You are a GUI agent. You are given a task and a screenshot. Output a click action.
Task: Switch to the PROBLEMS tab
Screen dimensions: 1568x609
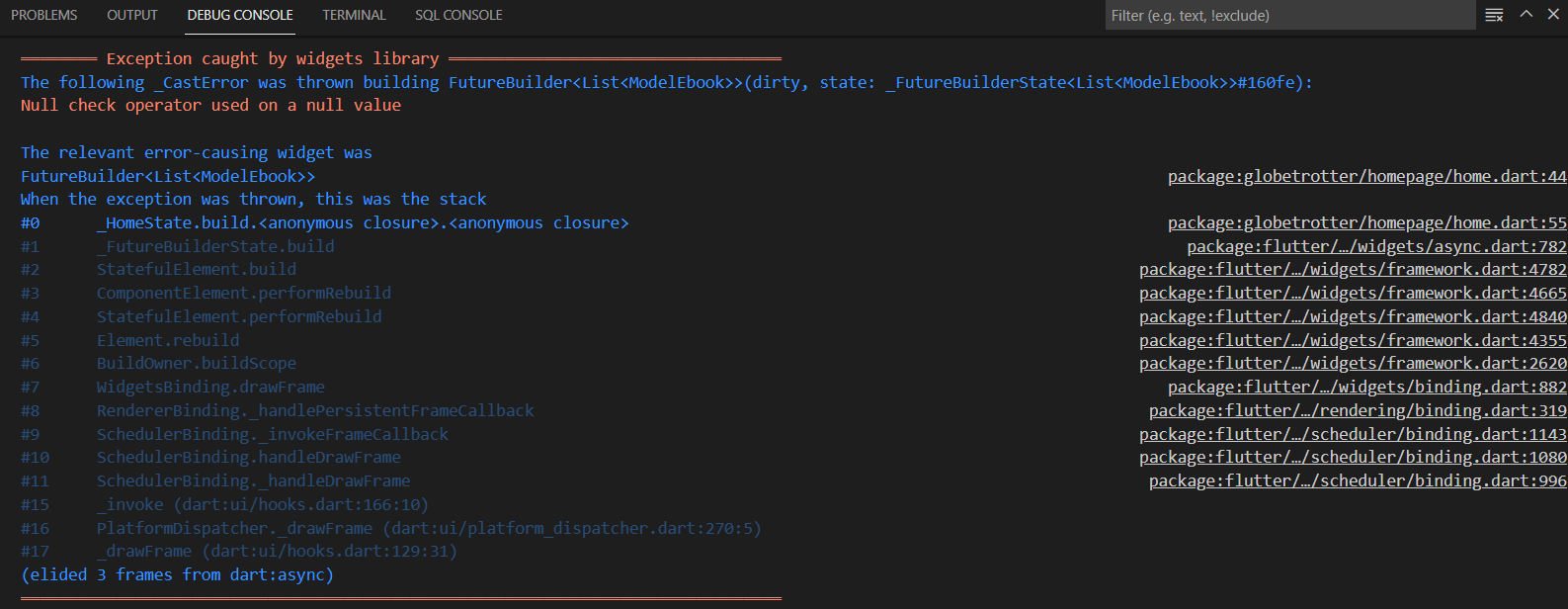pyautogui.click(x=44, y=15)
